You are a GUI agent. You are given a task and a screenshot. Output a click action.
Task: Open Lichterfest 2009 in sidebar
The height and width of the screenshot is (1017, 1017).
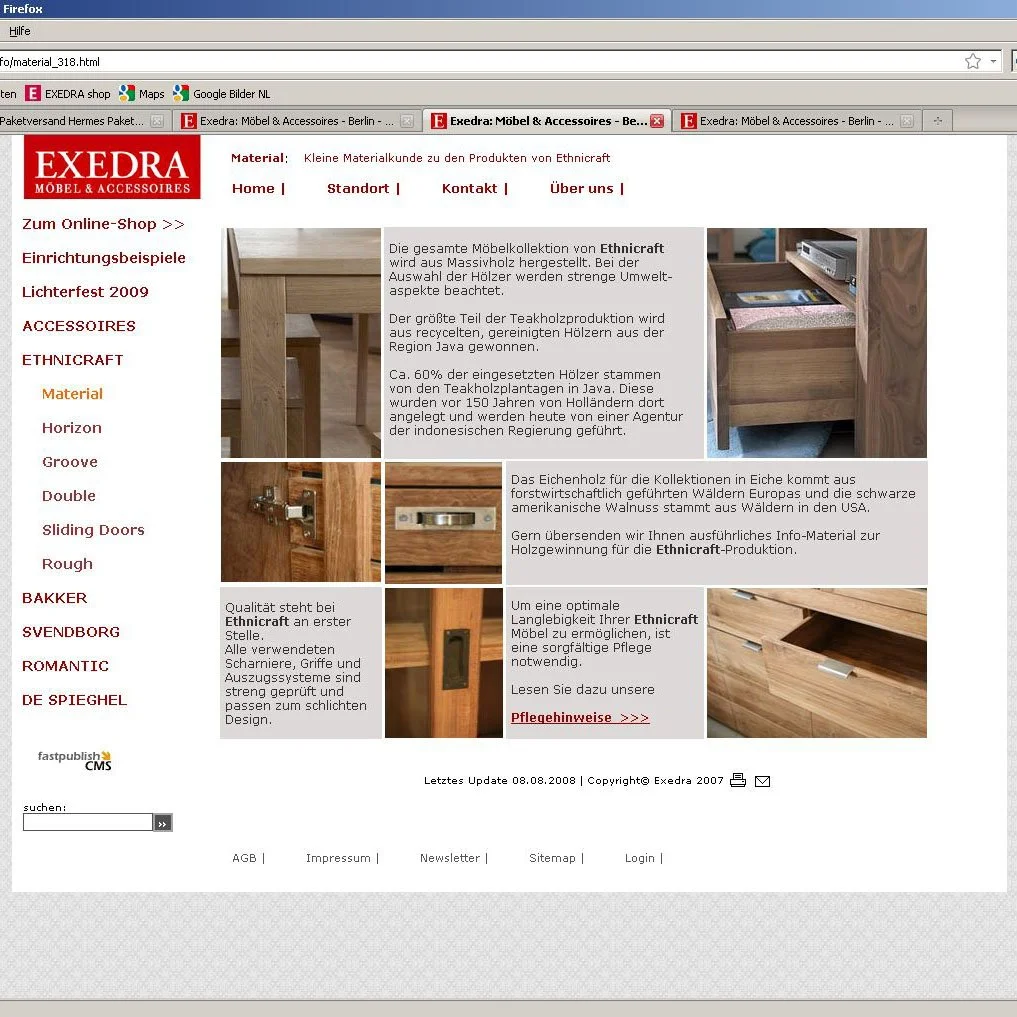(85, 292)
